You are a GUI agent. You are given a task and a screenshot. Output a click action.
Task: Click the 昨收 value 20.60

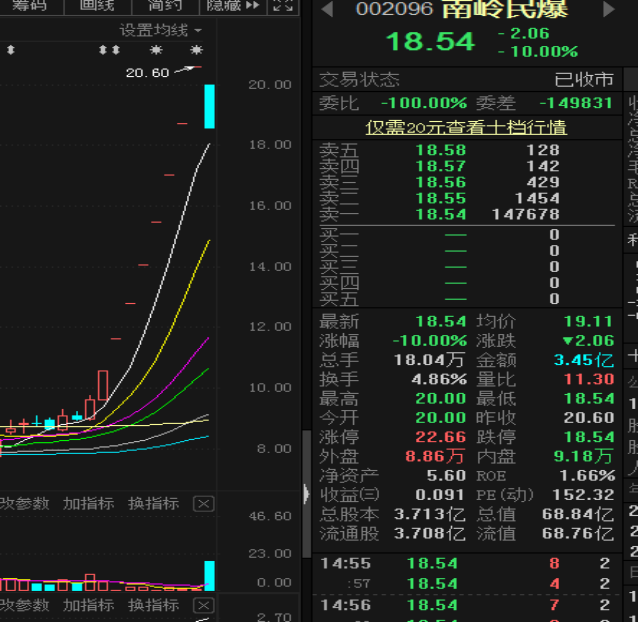588,418
